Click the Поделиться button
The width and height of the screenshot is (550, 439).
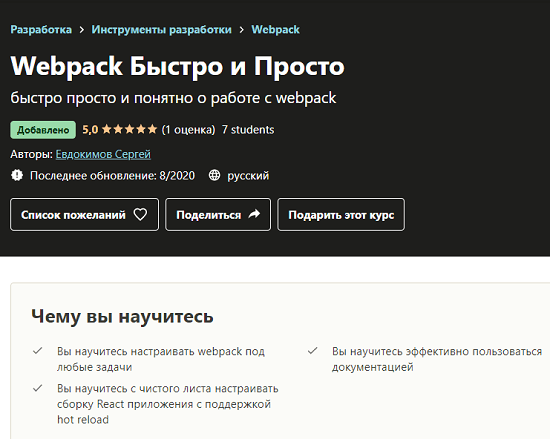(x=218, y=215)
